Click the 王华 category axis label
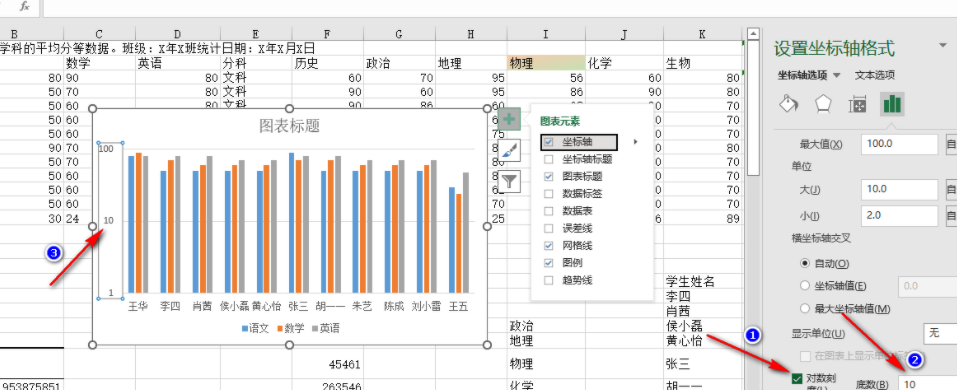Screen dimensions: 957x390 137,306
